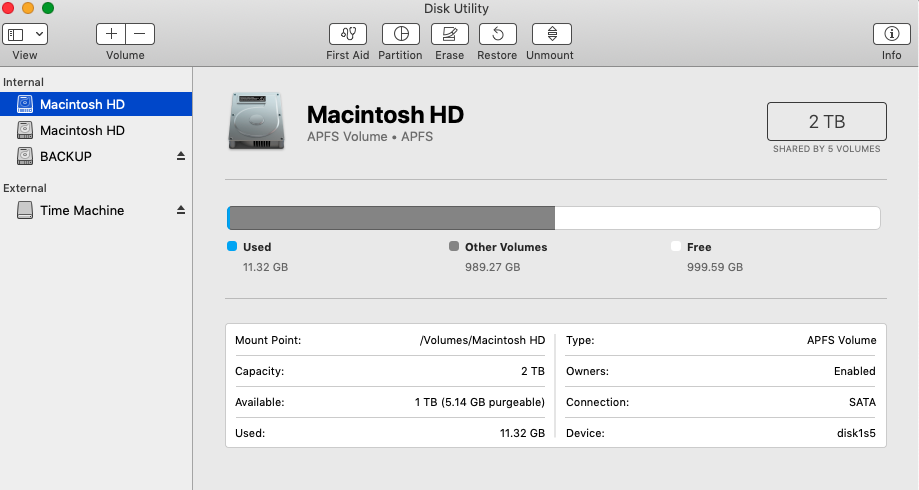The width and height of the screenshot is (919, 490).
Task: Select the highlighted Macintosh HD volume
Action: [x=96, y=104]
